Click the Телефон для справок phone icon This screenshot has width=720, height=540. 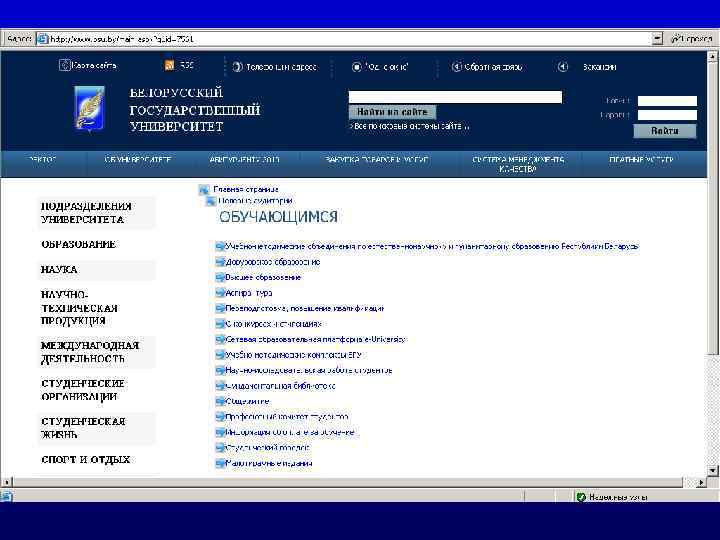[237, 67]
